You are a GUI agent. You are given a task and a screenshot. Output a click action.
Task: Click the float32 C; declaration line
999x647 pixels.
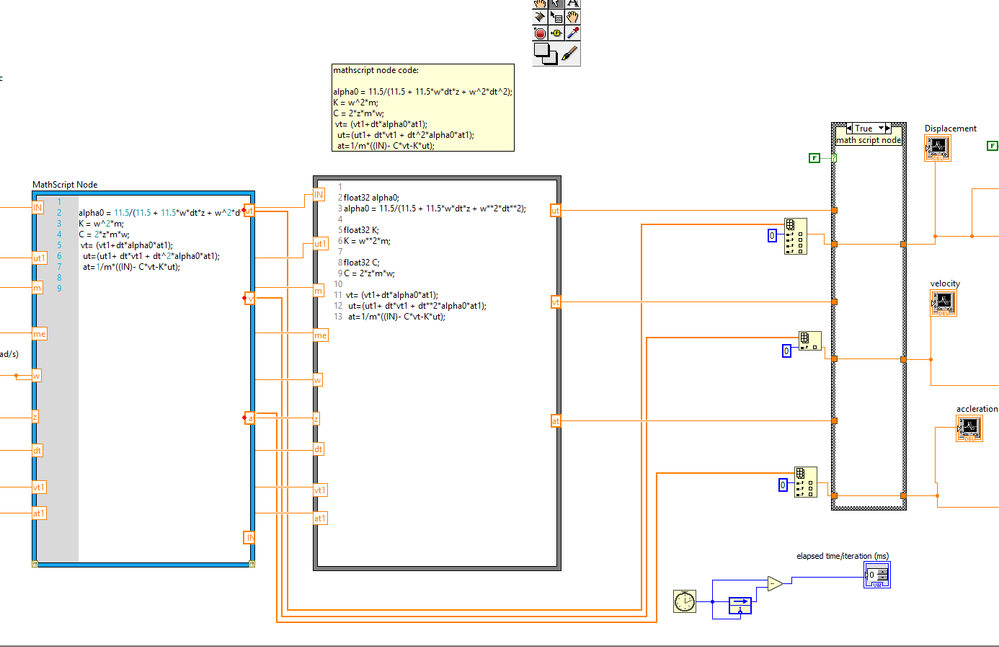361,262
